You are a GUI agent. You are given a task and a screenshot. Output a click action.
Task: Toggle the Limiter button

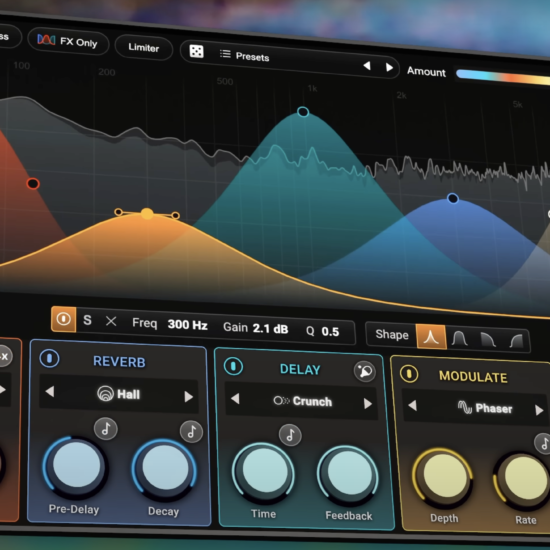143,47
